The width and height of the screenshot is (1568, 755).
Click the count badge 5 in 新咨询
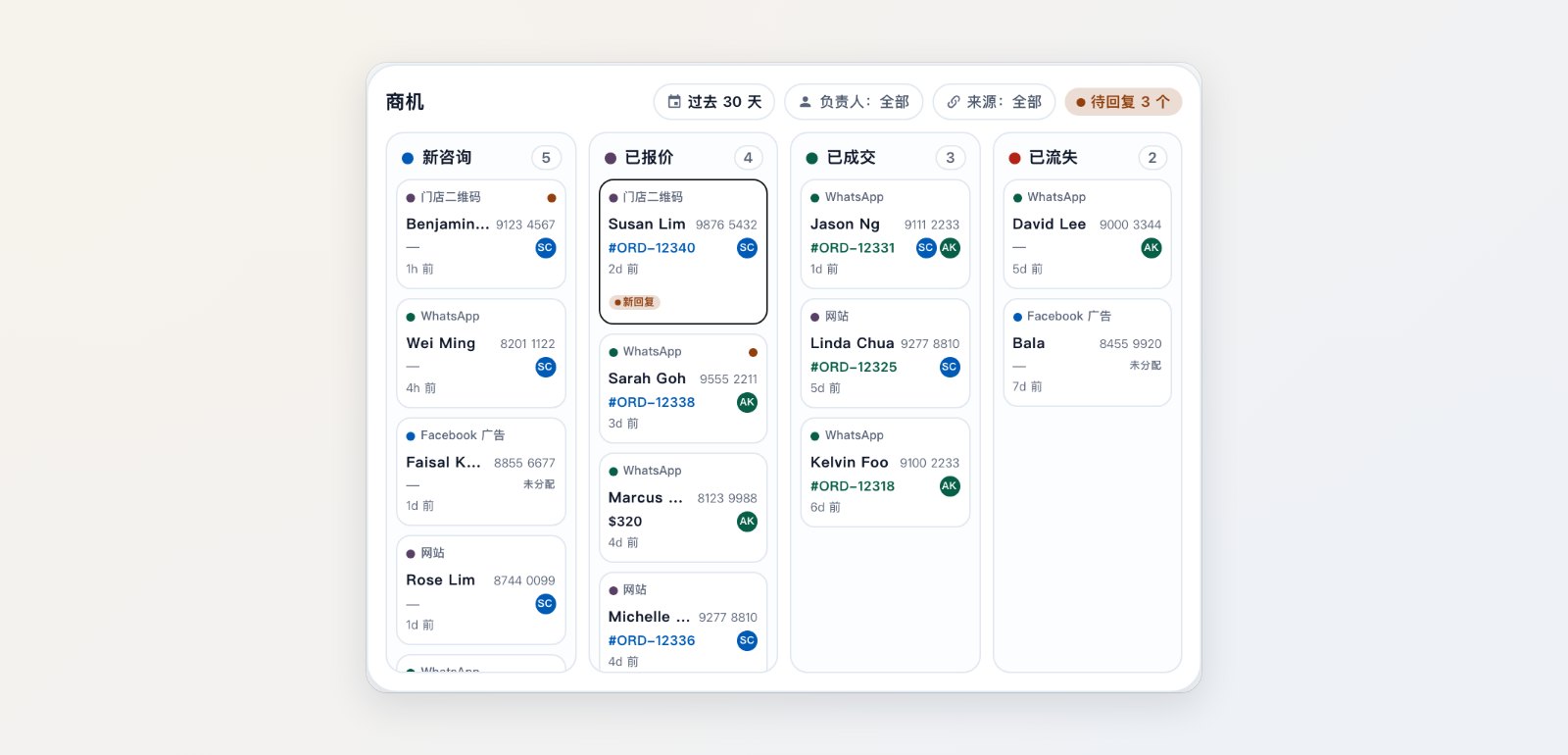546,158
